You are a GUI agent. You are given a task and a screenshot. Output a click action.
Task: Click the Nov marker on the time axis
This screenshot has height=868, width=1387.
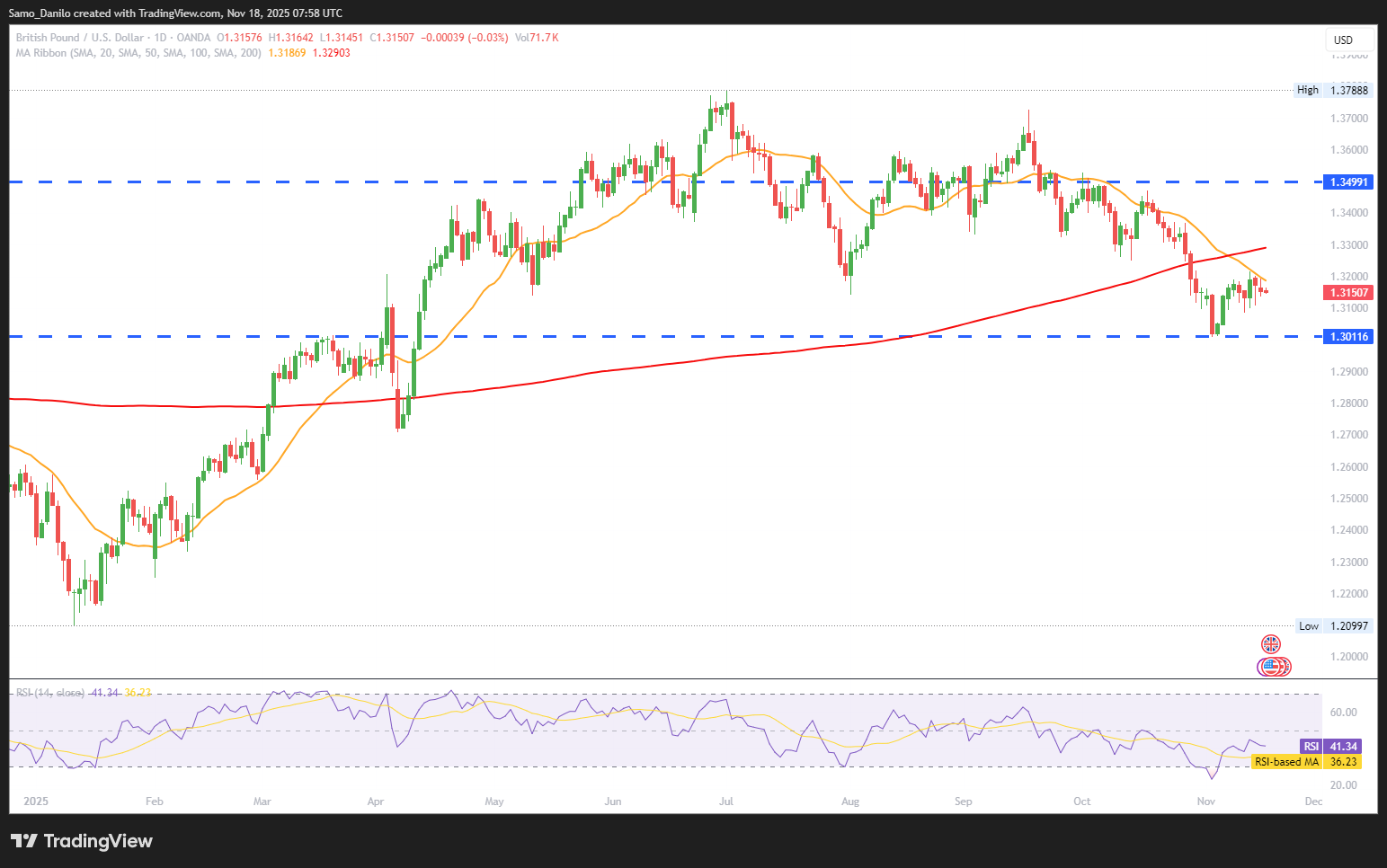1205,802
